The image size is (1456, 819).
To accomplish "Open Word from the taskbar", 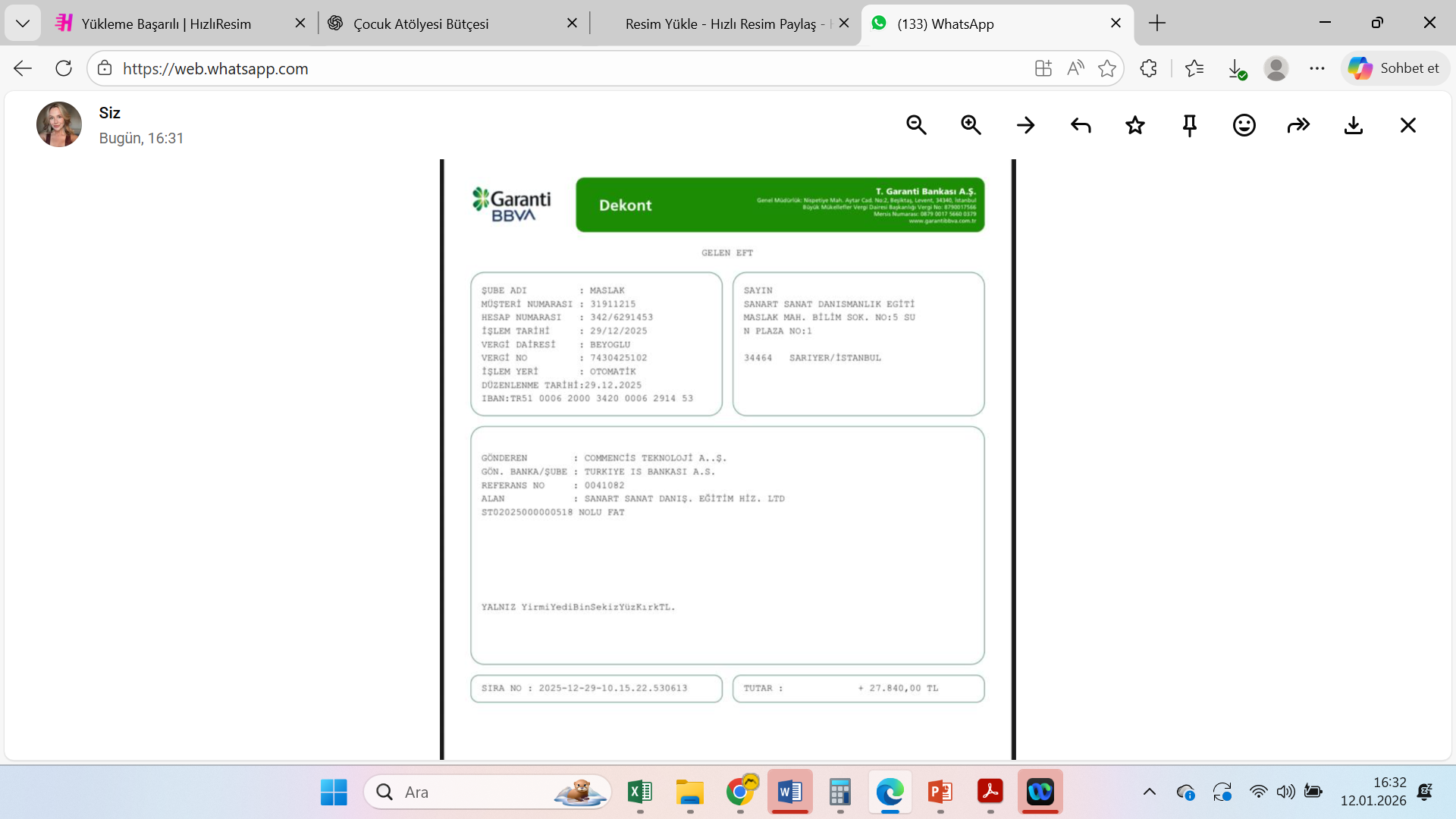I will (790, 792).
